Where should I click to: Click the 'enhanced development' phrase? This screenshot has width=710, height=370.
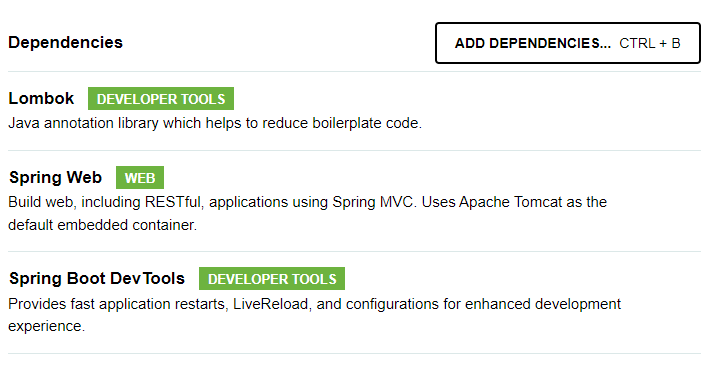tap(543, 304)
